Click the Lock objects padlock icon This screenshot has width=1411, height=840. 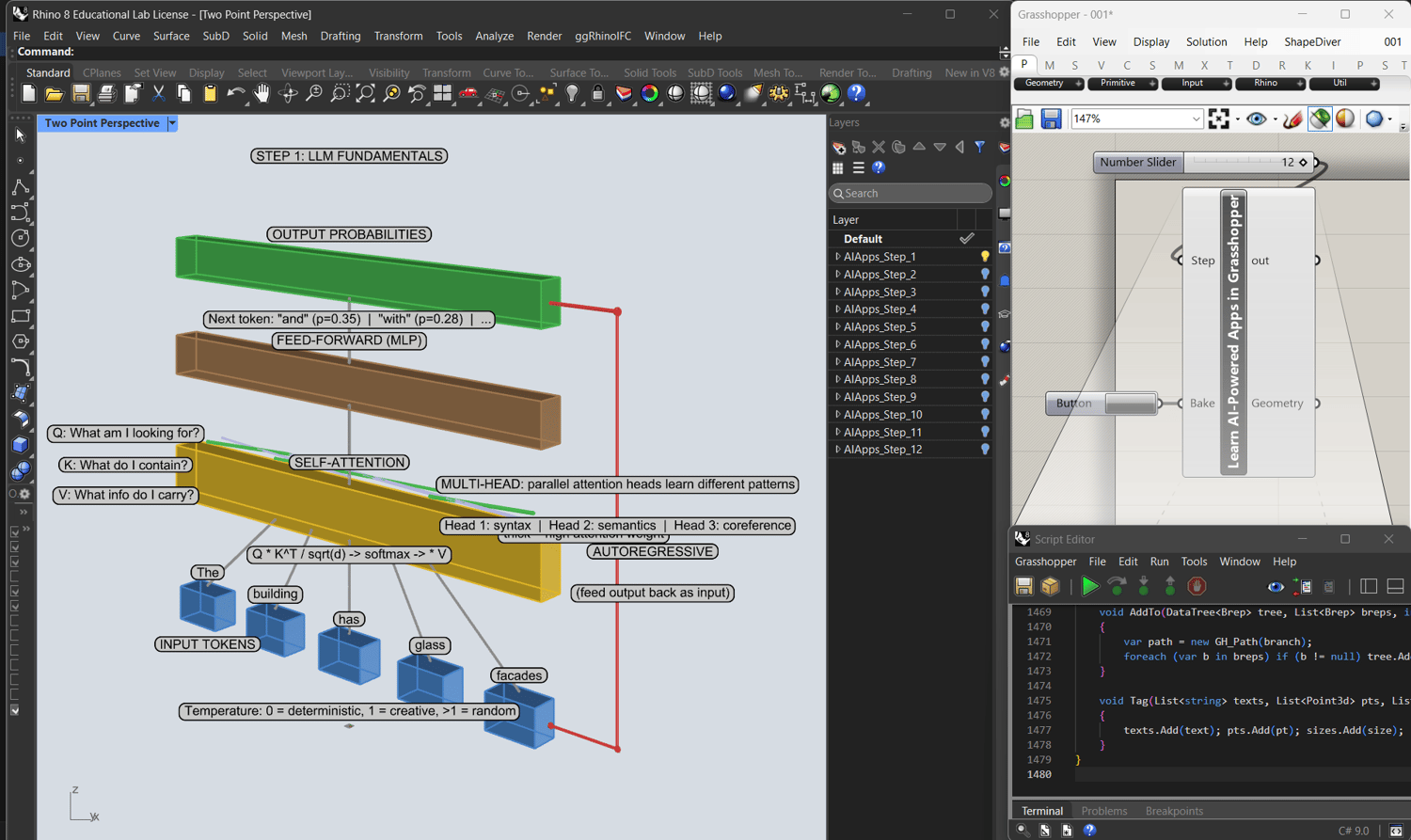pos(597,93)
